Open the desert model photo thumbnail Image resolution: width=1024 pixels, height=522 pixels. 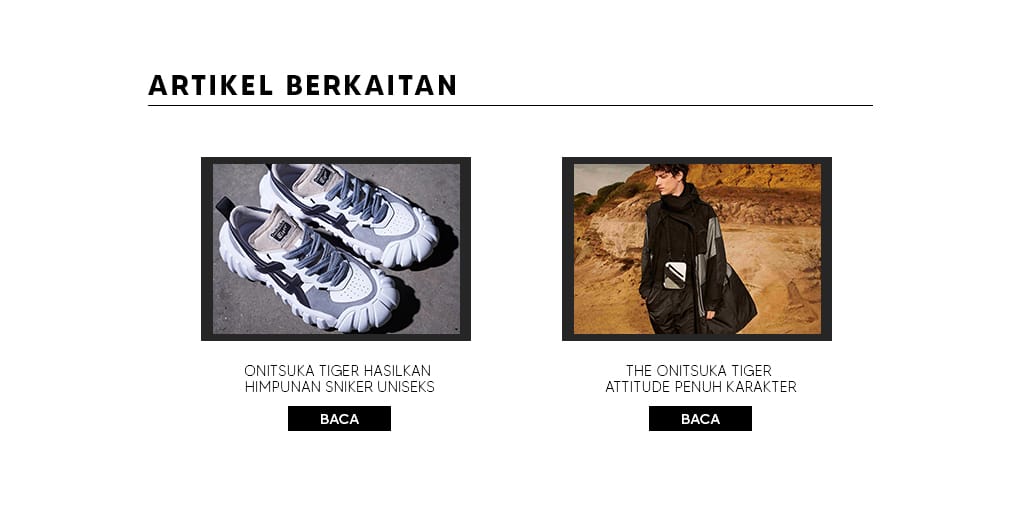697,248
